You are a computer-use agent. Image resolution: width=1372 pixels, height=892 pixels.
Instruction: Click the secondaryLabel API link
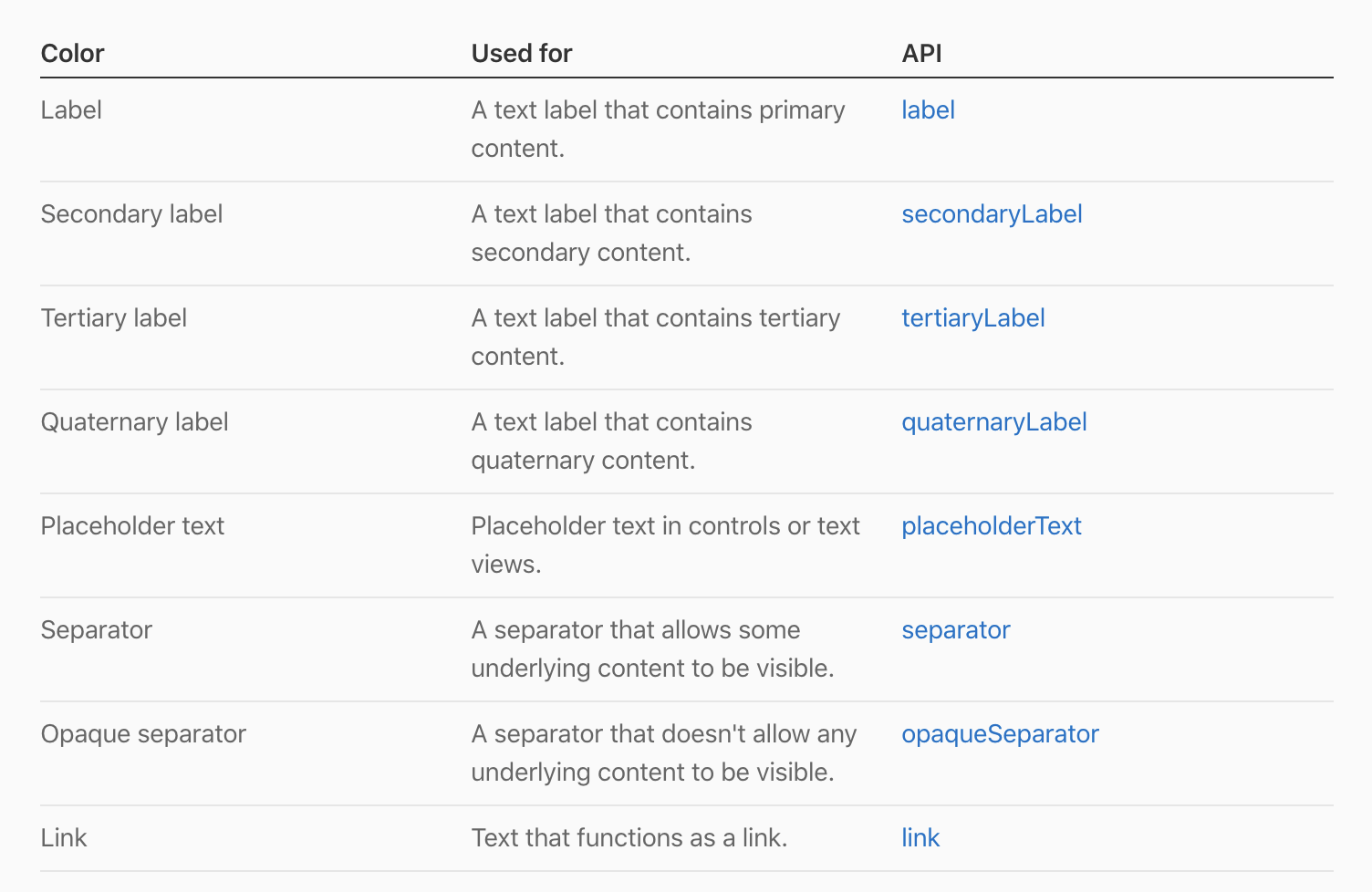coord(992,214)
